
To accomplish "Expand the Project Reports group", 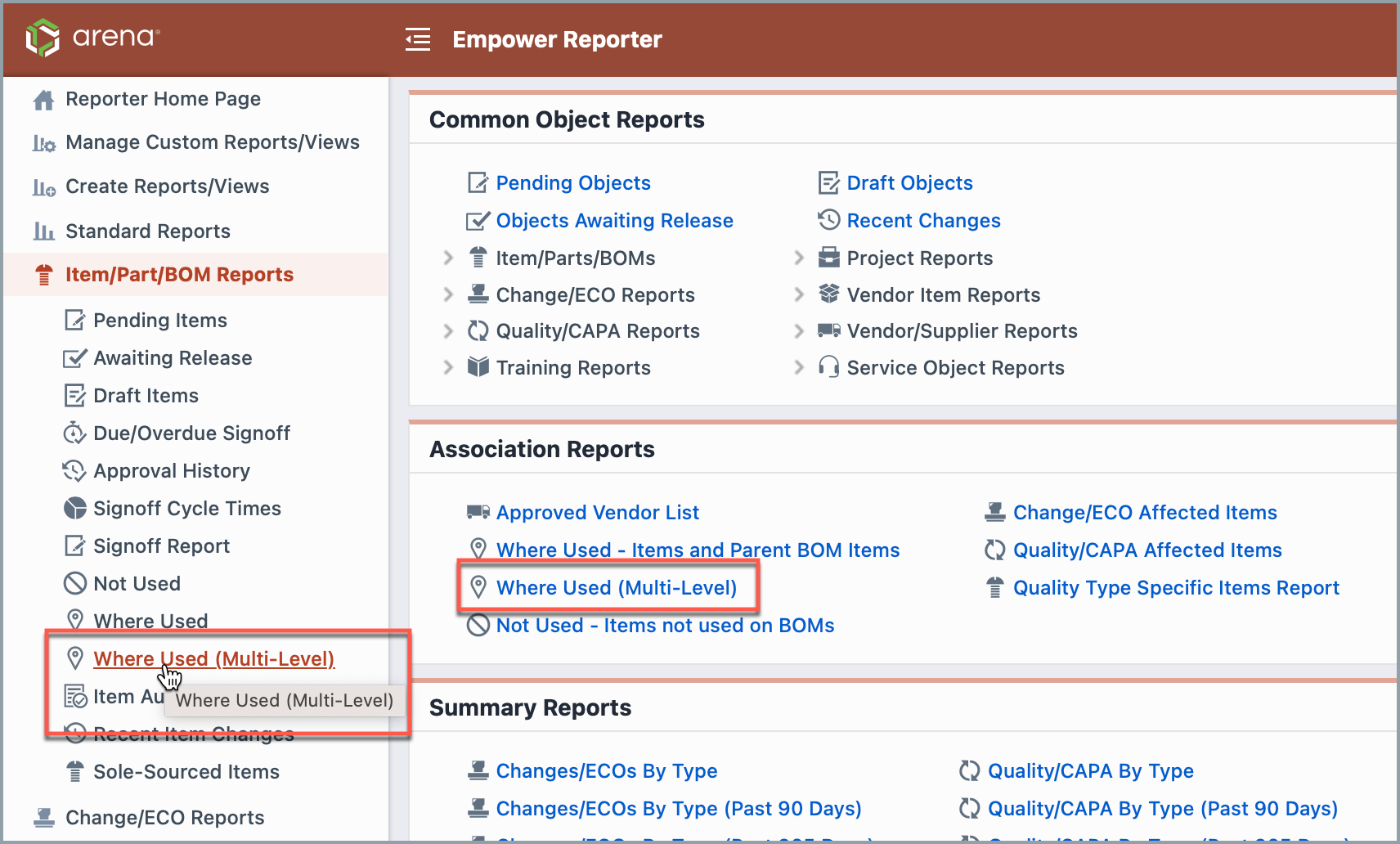I will pyautogui.click(x=799, y=258).
